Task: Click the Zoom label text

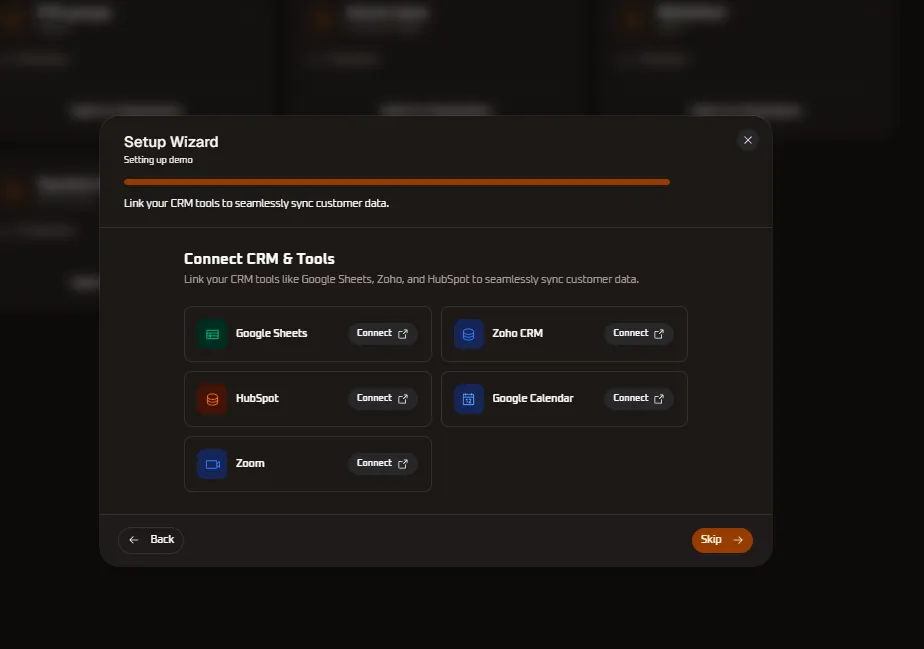Action: 250,463
